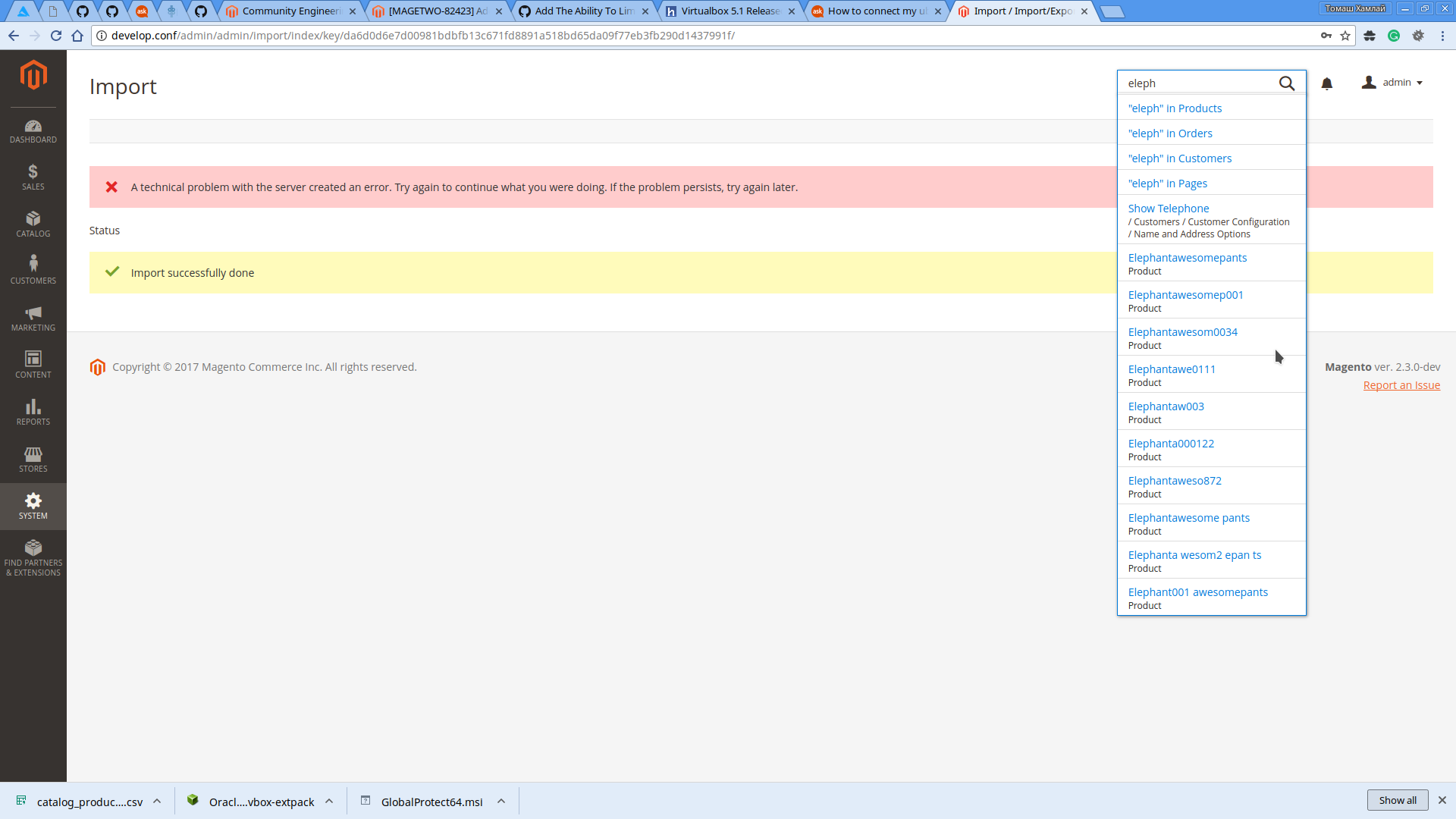Click the search magnifier icon
1456x819 pixels.
(1287, 83)
